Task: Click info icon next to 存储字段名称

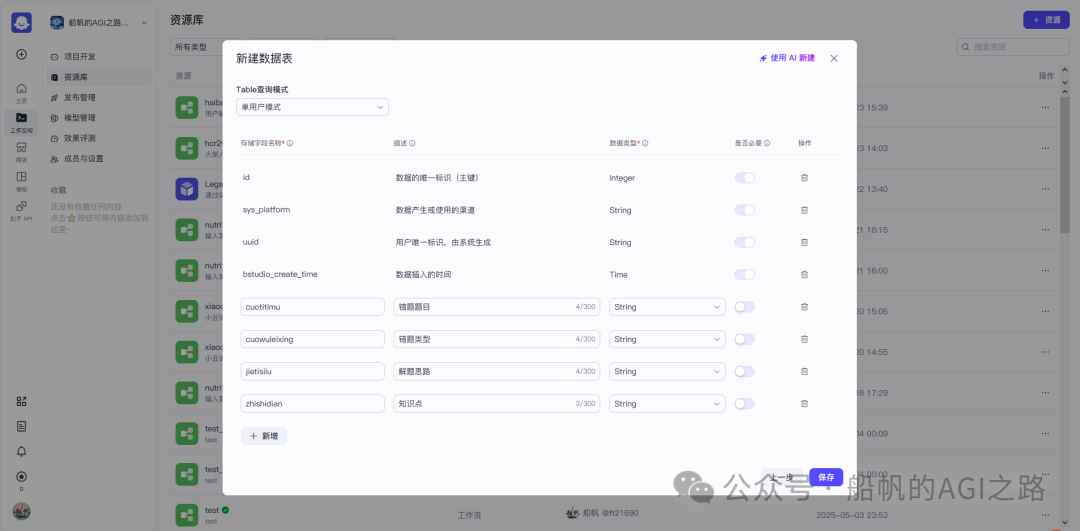Action: (290, 143)
